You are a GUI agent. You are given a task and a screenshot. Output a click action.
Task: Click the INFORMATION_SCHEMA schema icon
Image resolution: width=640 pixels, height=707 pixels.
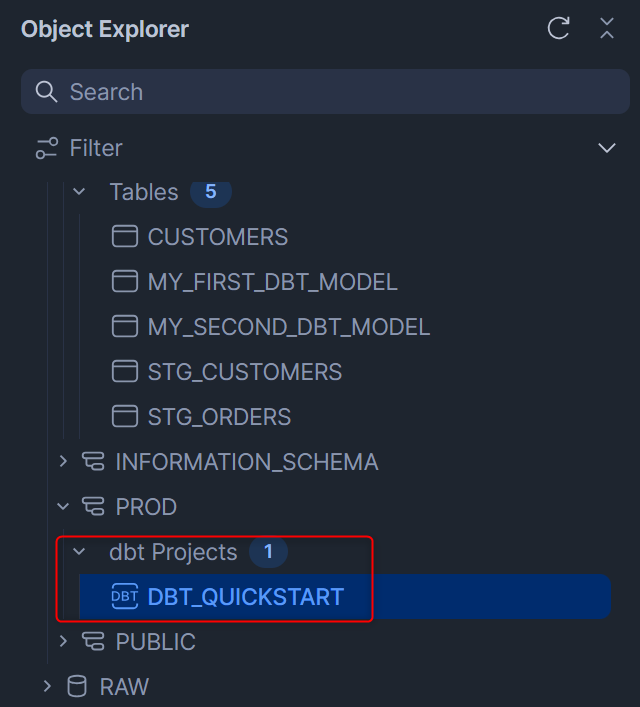(93, 462)
